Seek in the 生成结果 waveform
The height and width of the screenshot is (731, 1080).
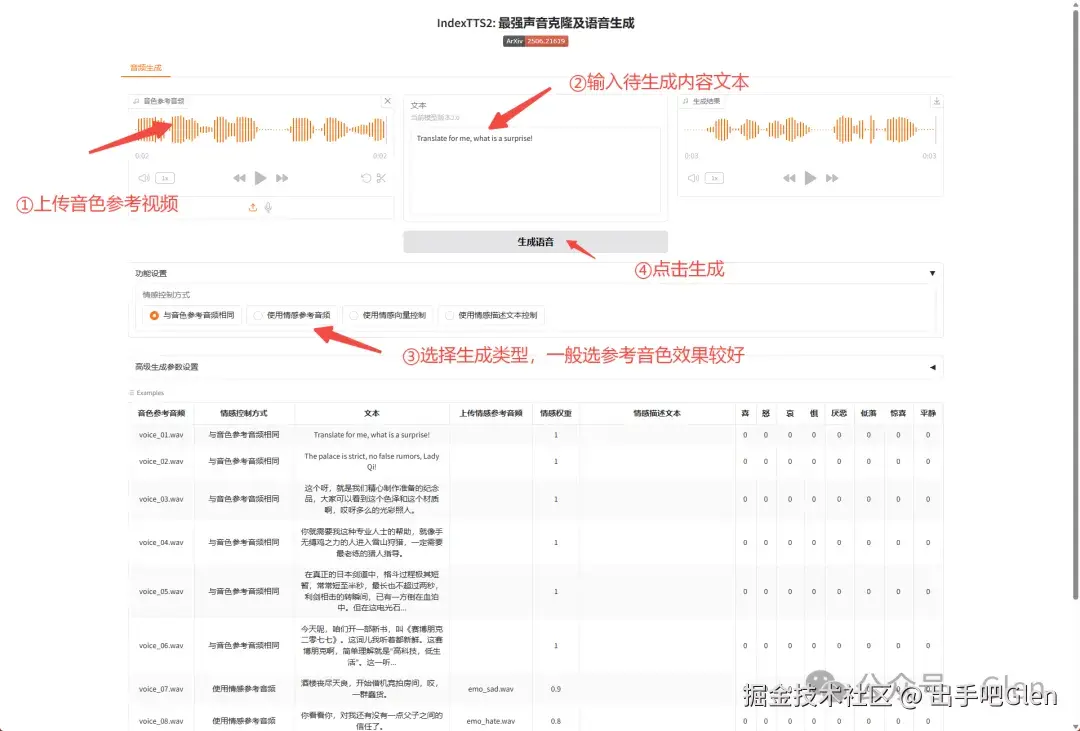[x=810, y=130]
